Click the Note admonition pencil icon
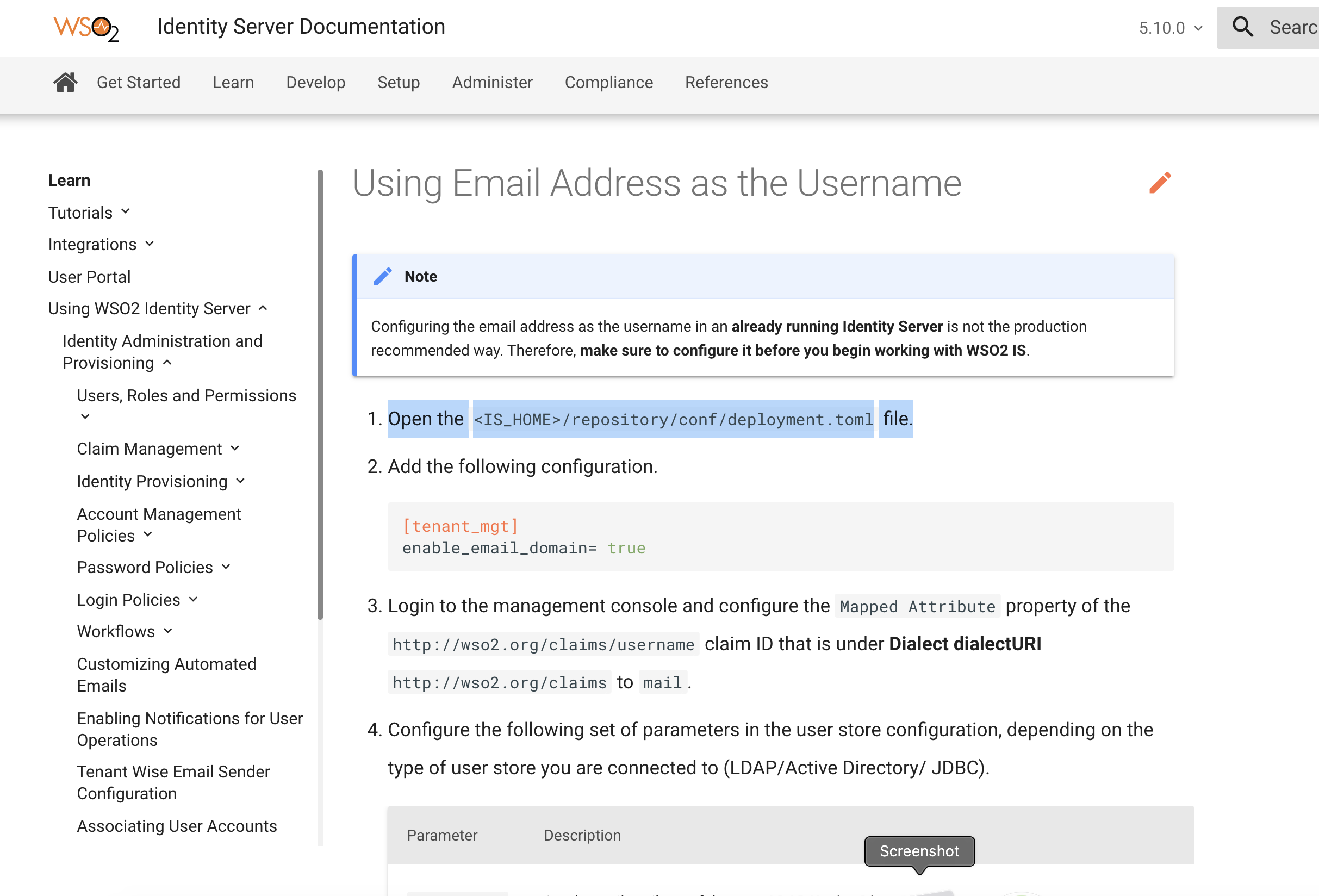The image size is (1319, 896). coord(383,276)
